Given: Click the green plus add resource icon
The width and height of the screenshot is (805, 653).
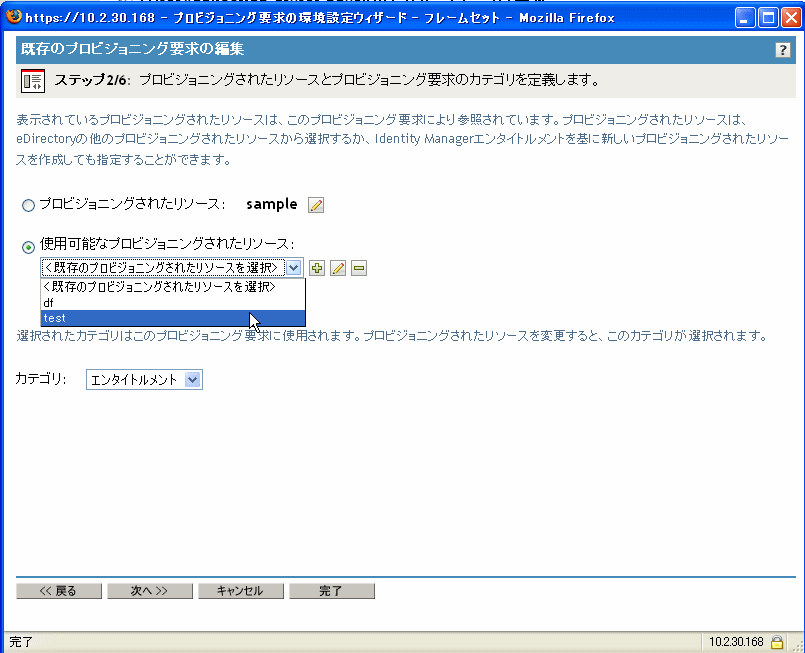Looking at the screenshot, I should [x=317, y=268].
